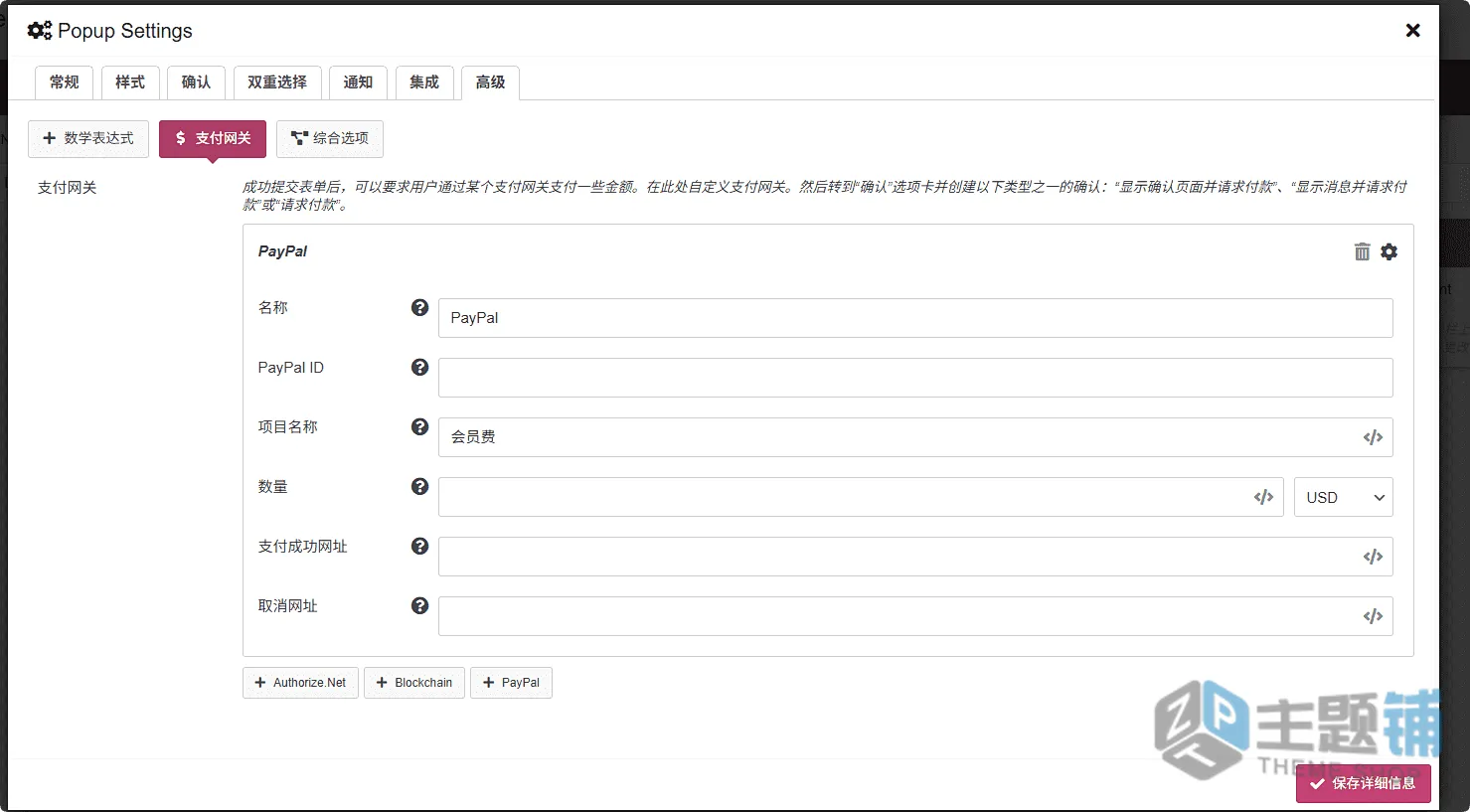Add a Blockchain gateway
The width and height of the screenshot is (1470, 812).
(x=413, y=683)
